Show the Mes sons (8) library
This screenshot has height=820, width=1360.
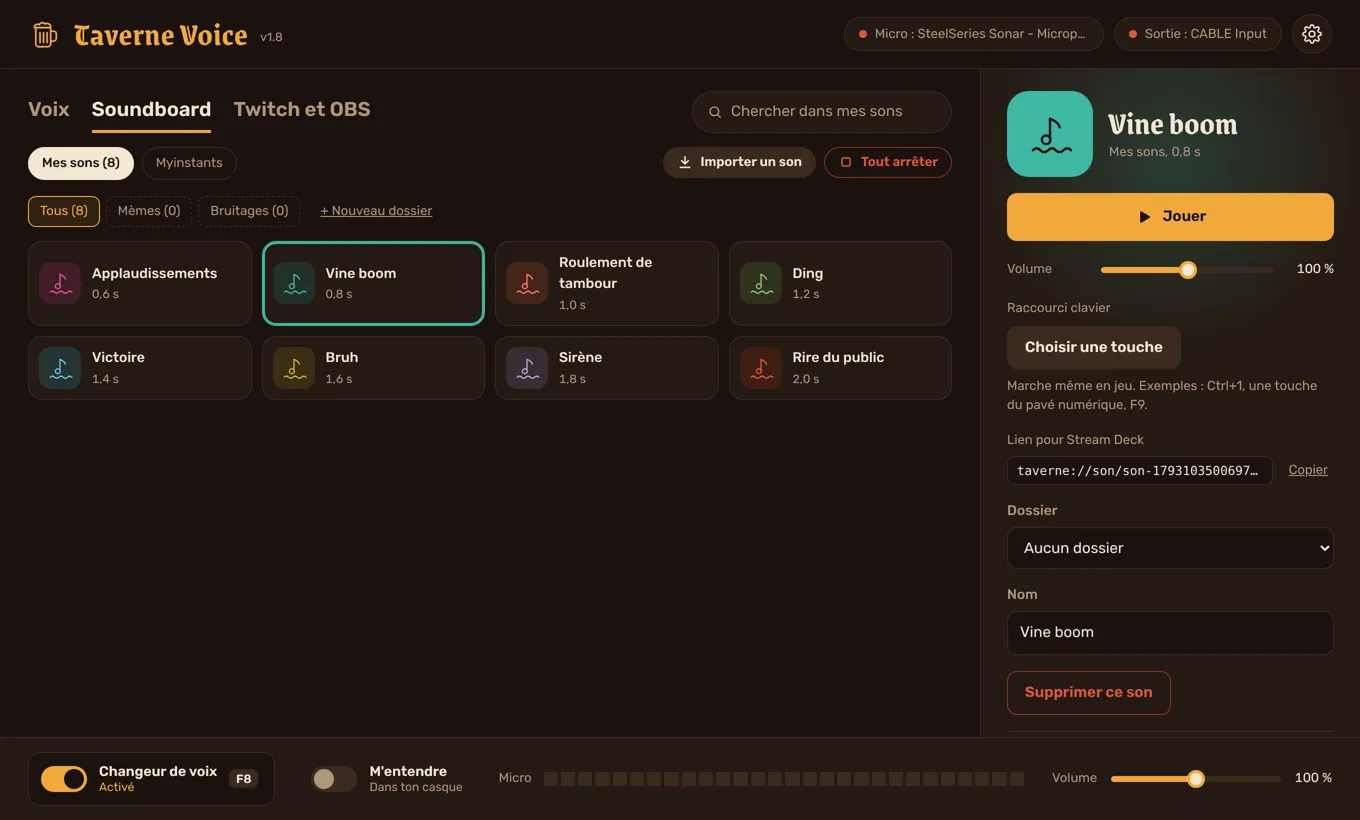[81, 163]
